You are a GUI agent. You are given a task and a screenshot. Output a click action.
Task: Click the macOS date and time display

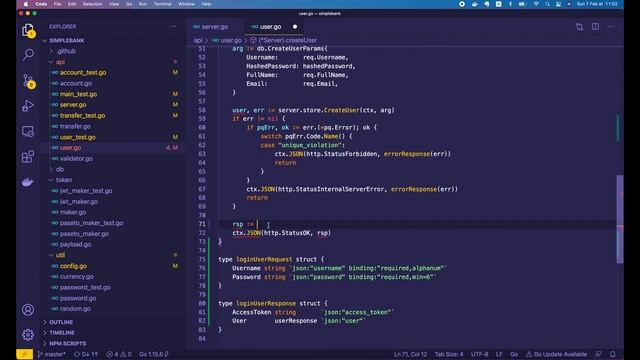click(597, 4)
